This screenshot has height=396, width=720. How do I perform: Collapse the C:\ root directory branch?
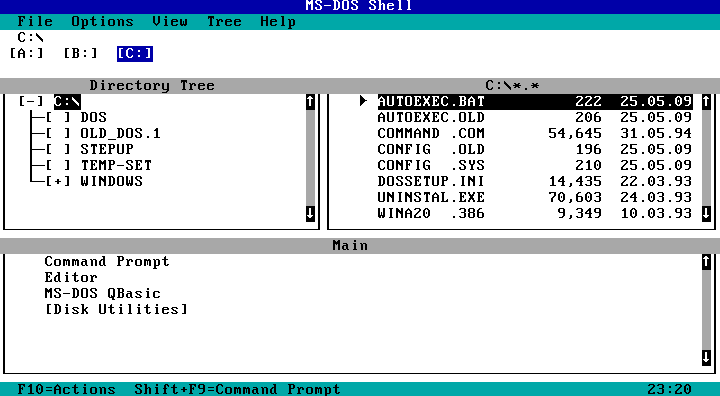[x=31, y=101]
